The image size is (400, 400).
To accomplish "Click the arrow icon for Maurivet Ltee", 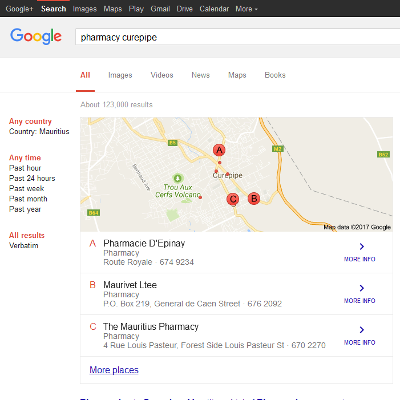I will click(362, 288).
